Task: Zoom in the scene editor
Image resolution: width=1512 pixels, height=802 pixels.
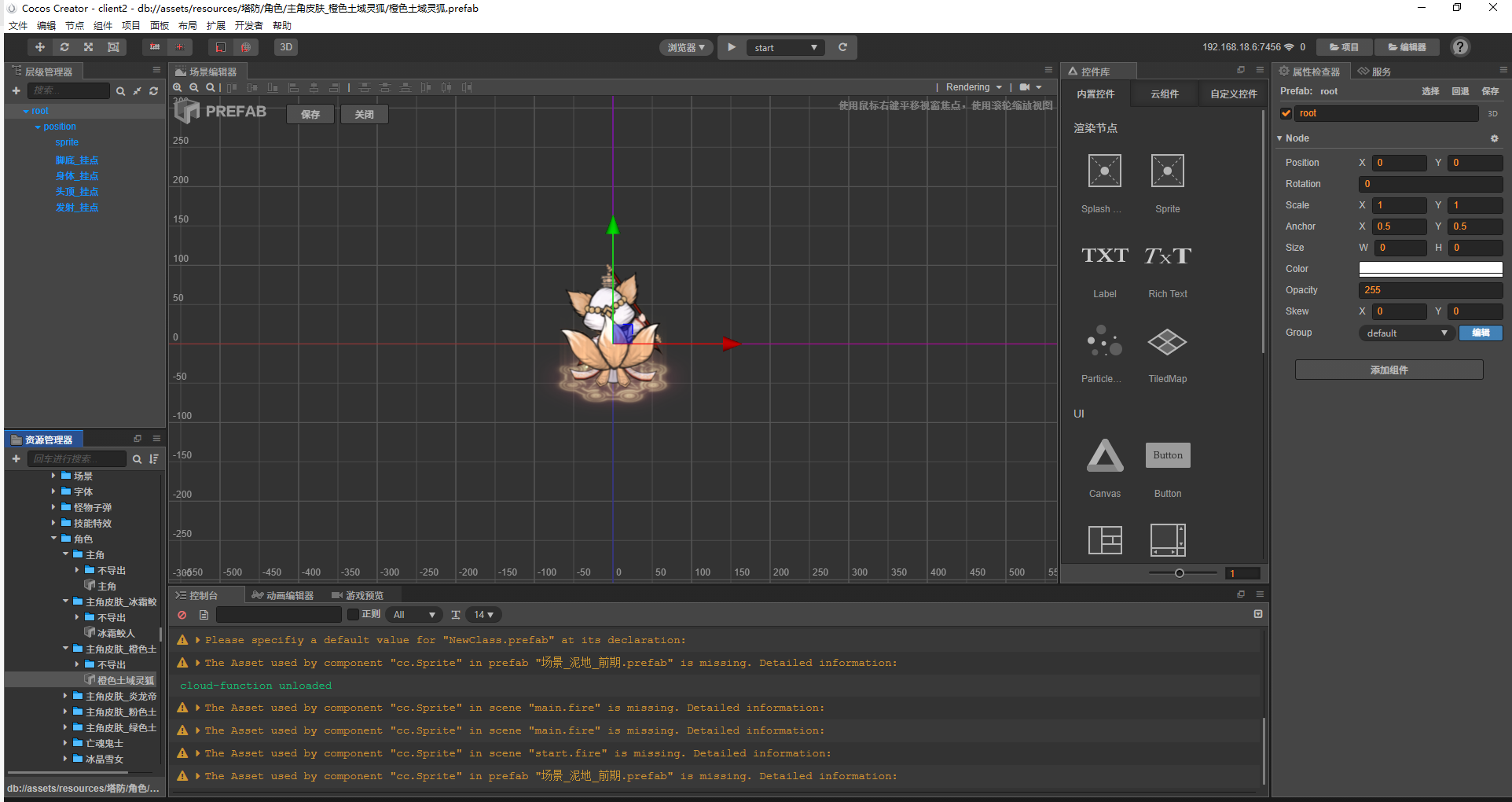Action: 178,87
